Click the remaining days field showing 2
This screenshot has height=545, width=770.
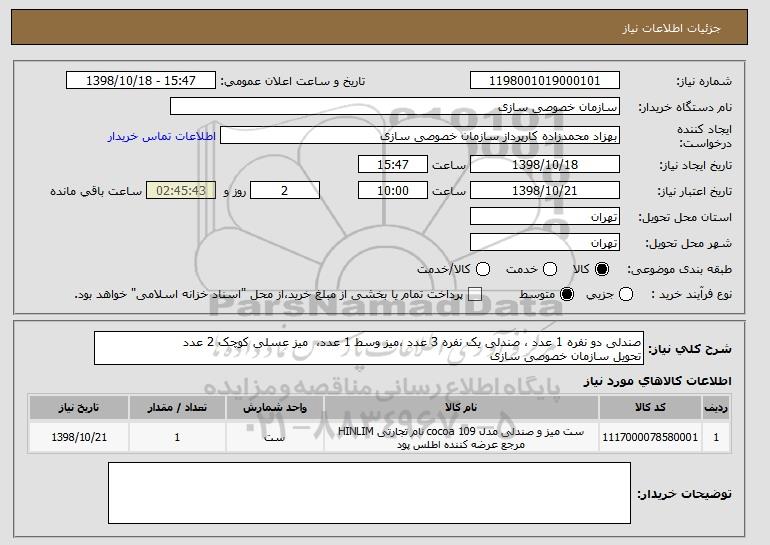[285, 191]
